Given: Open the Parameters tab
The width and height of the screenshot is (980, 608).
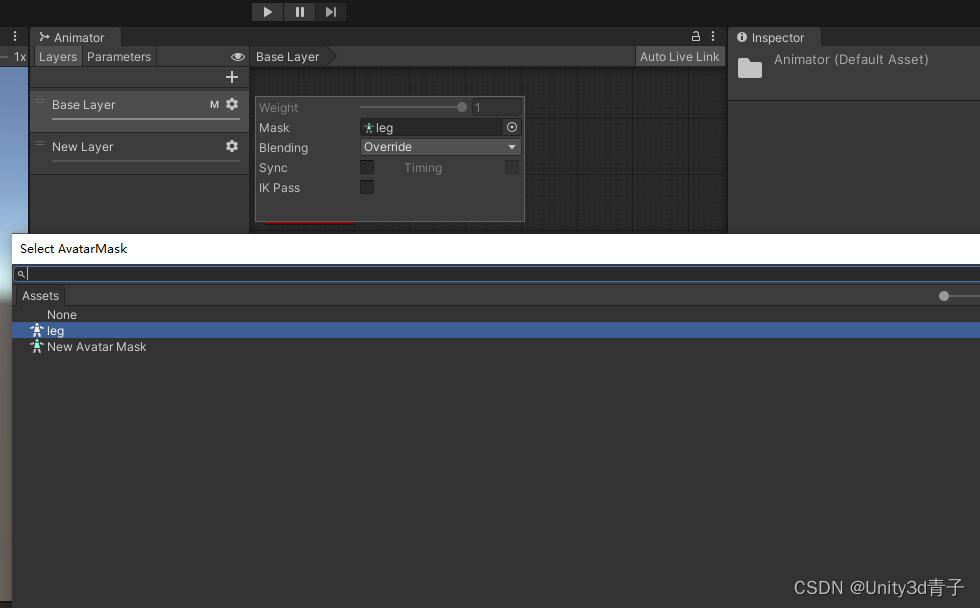Looking at the screenshot, I should tap(119, 57).
